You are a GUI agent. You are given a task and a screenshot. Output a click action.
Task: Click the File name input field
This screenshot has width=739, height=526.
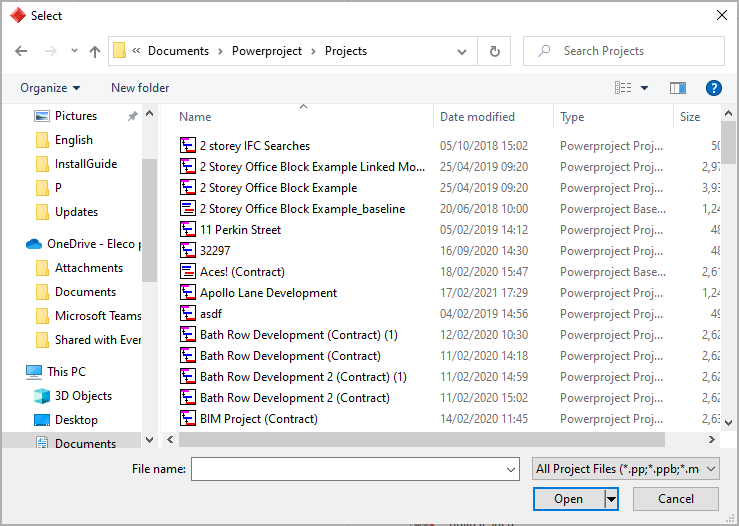coord(355,469)
